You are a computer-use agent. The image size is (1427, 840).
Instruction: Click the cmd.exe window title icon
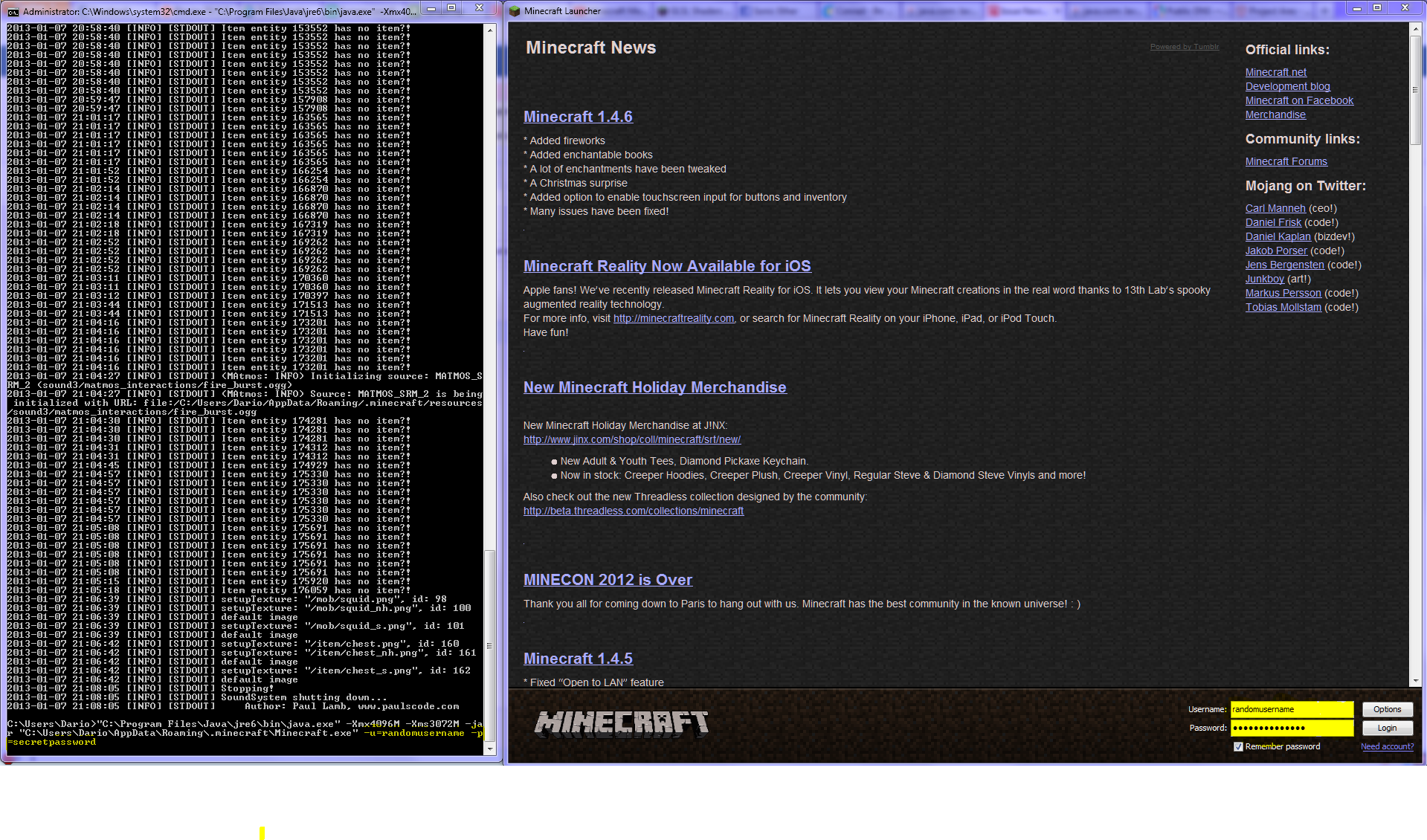13,11
